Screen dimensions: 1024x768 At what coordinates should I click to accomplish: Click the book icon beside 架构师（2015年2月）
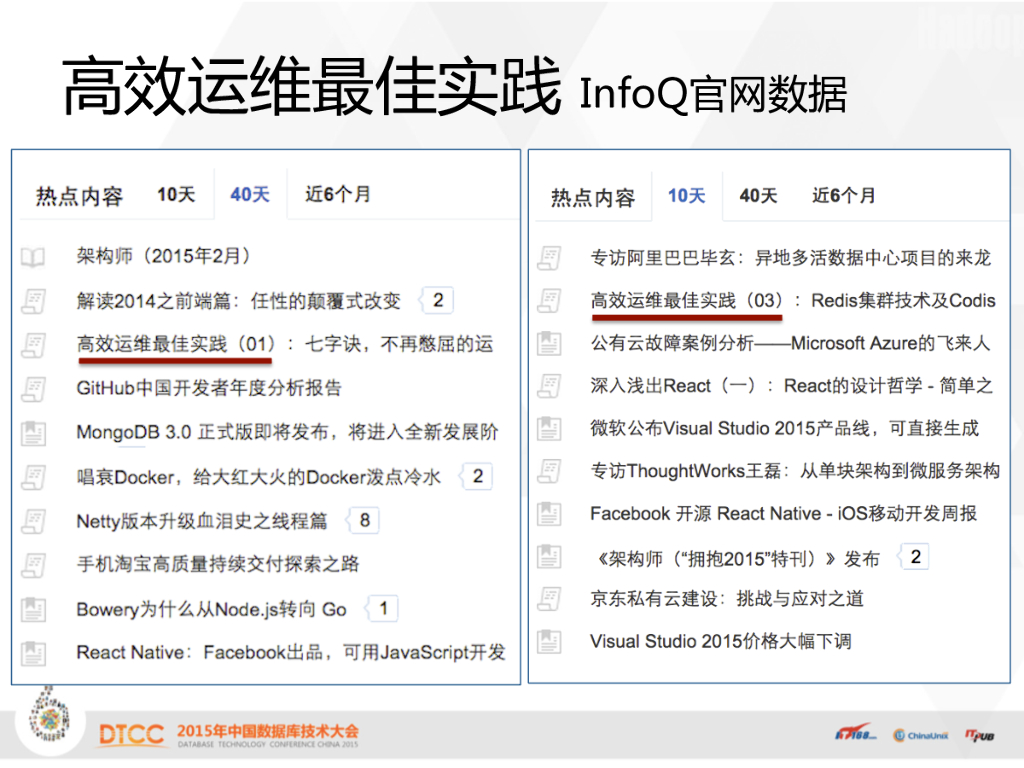[x=33, y=257]
